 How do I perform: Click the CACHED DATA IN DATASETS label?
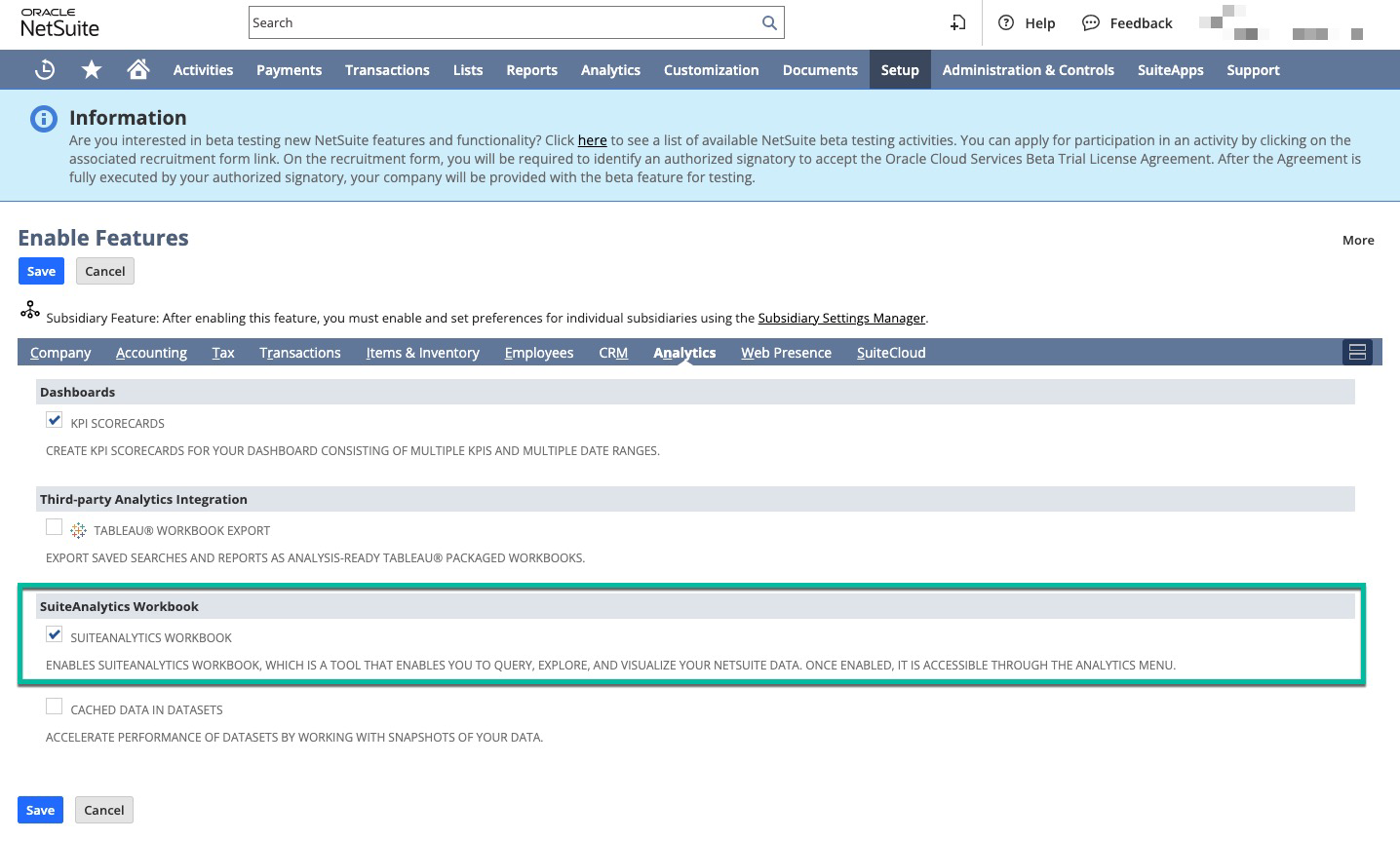(146, 709)
